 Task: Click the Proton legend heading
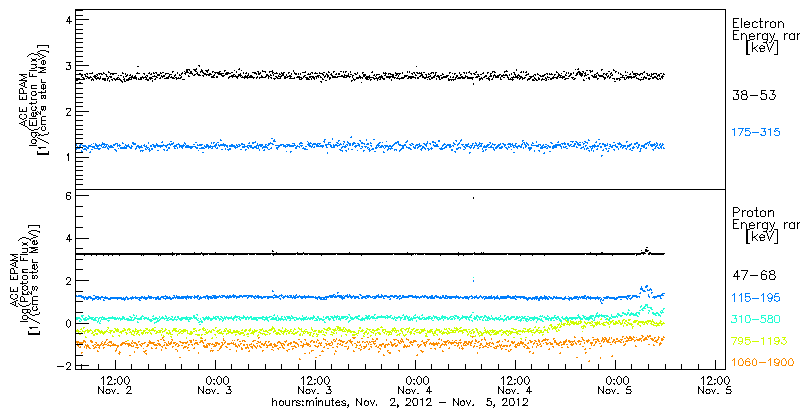pos(753,213)
